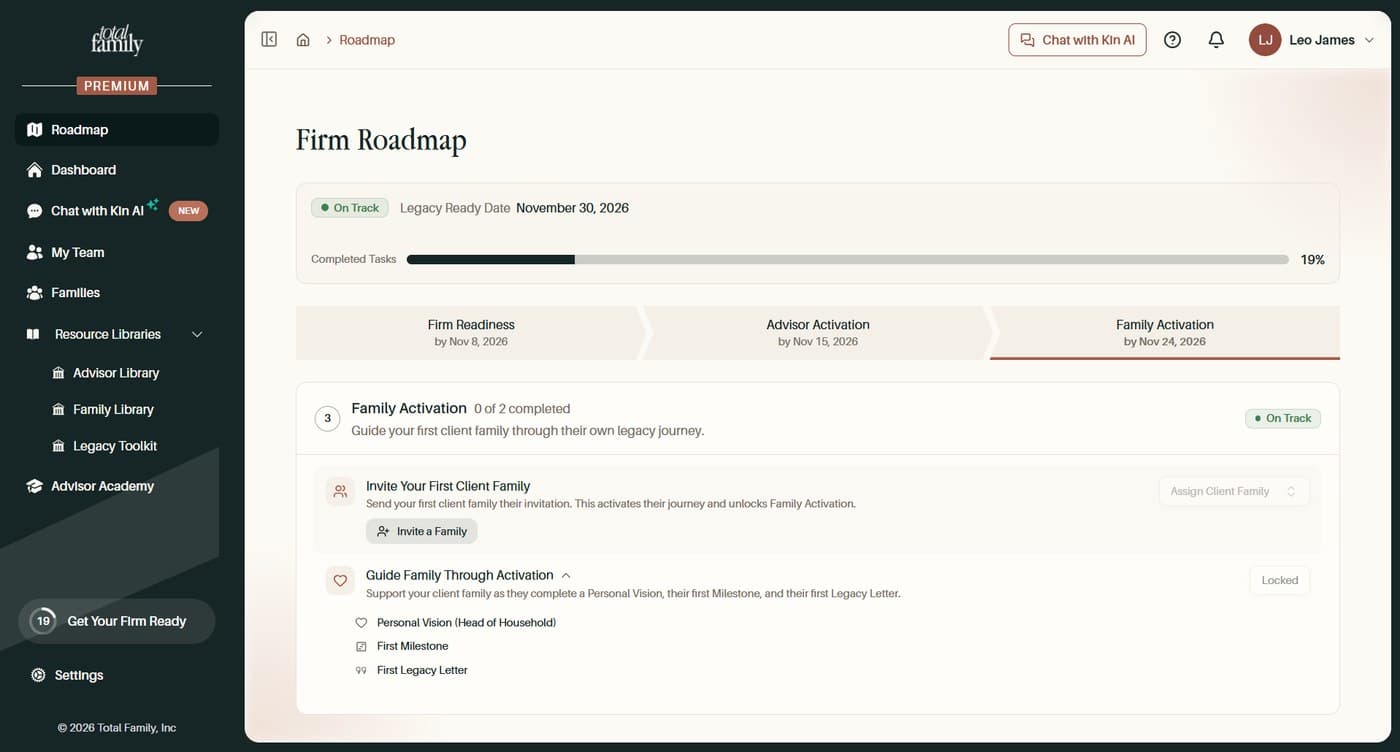Click the Firm Roadmap heading
The image size is (1400, 752).
tap(381, 140)
